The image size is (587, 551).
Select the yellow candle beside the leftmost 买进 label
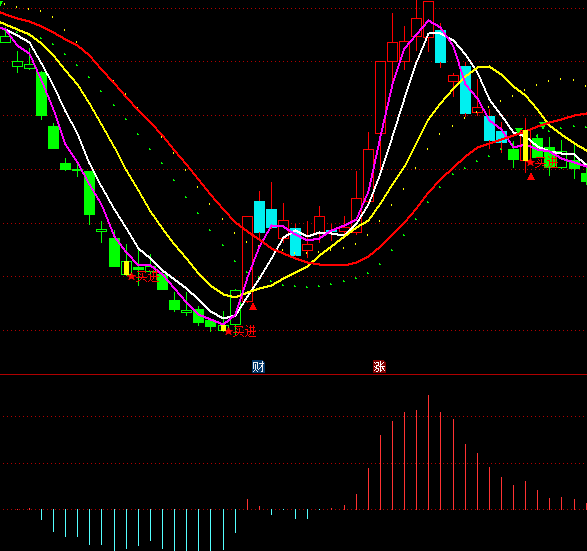[126, 268]
